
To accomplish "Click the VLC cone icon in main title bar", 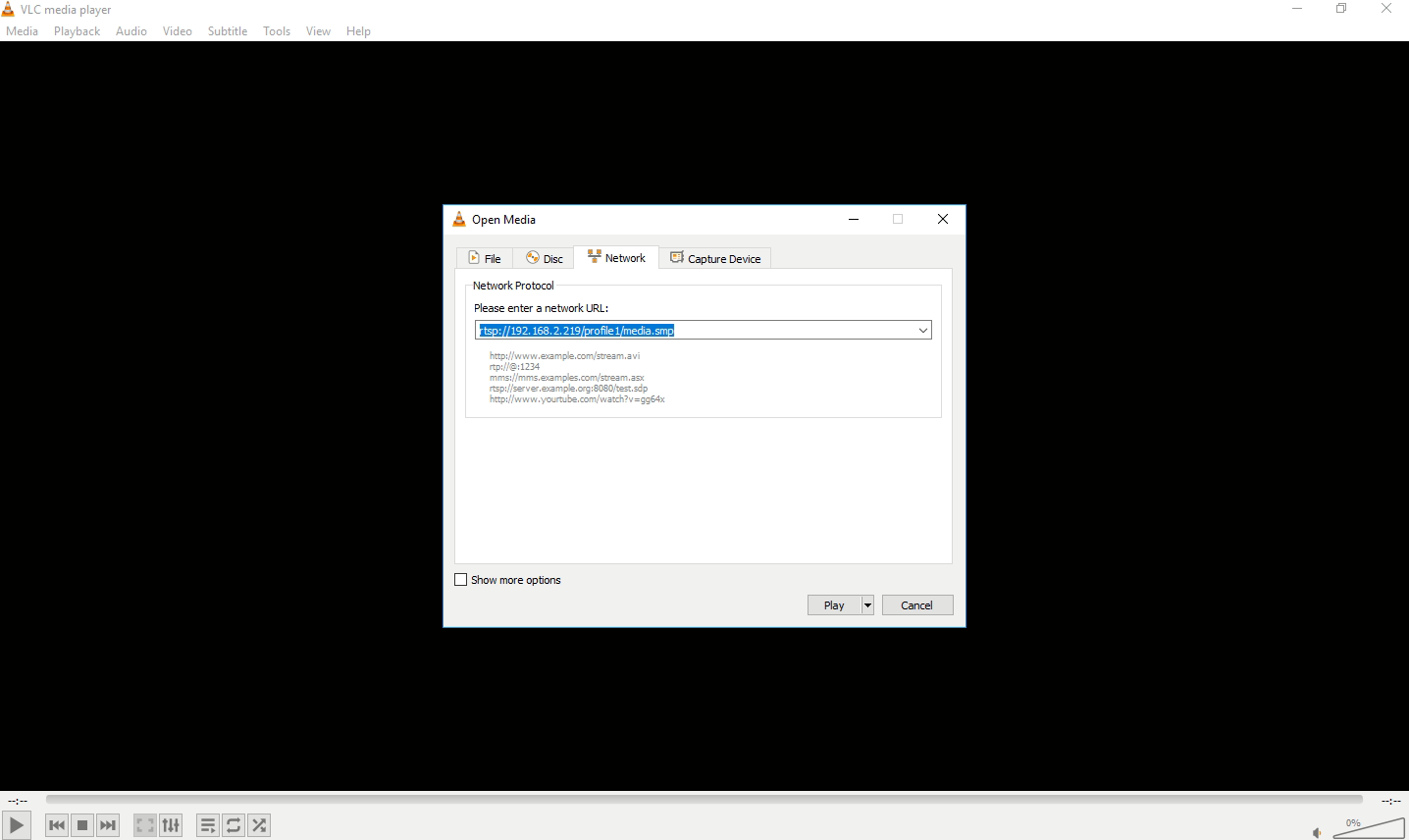I will [8, 9].
